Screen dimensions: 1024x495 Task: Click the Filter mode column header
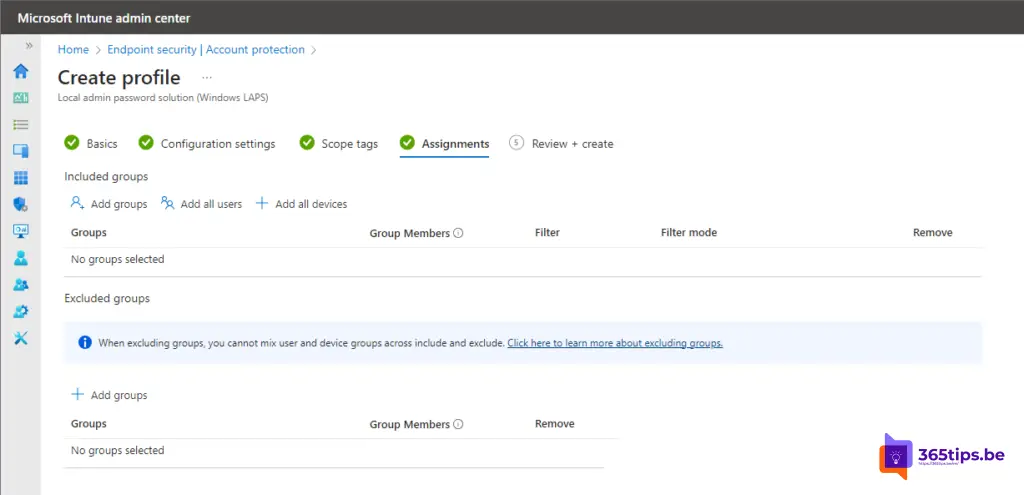pos(689,232)
